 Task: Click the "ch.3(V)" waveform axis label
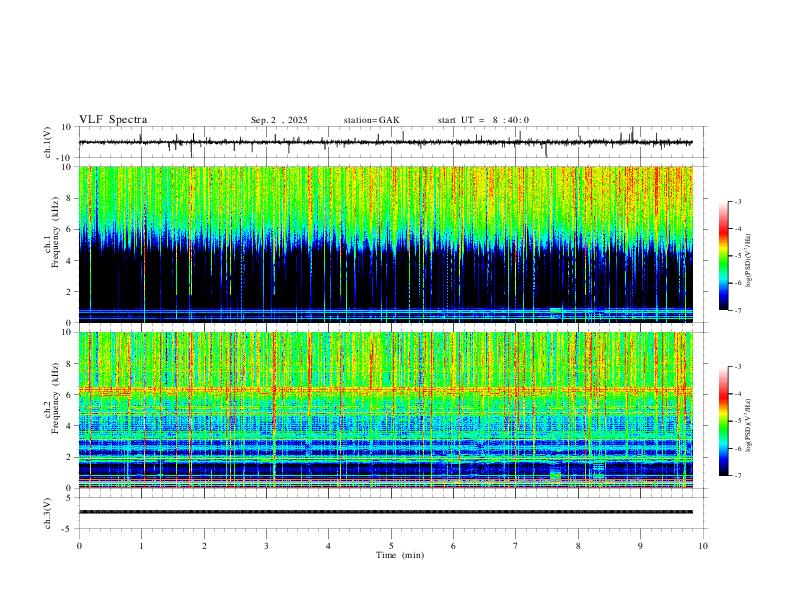48,514
